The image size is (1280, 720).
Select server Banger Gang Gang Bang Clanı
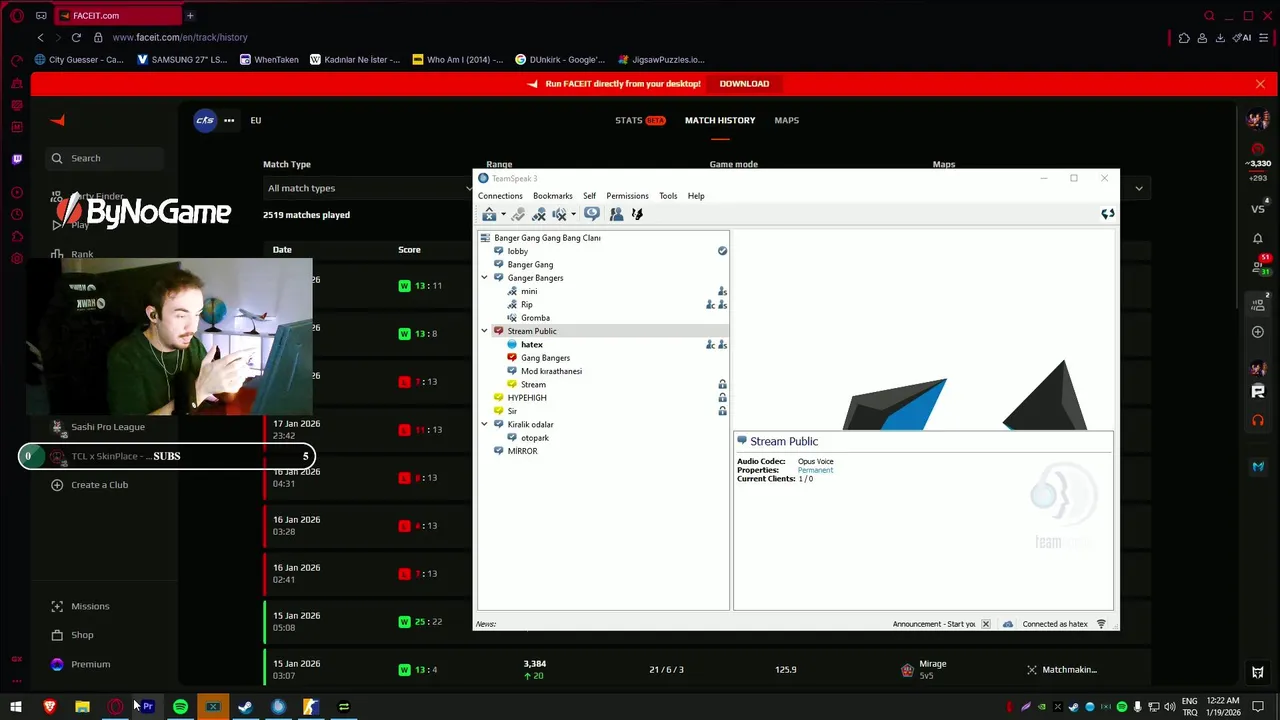[547, 238]
